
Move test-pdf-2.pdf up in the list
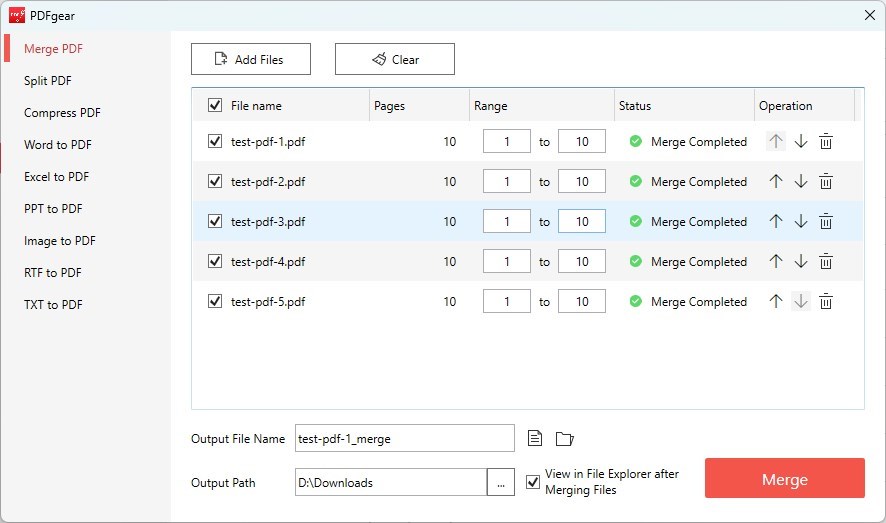click(x=775, y=182)
